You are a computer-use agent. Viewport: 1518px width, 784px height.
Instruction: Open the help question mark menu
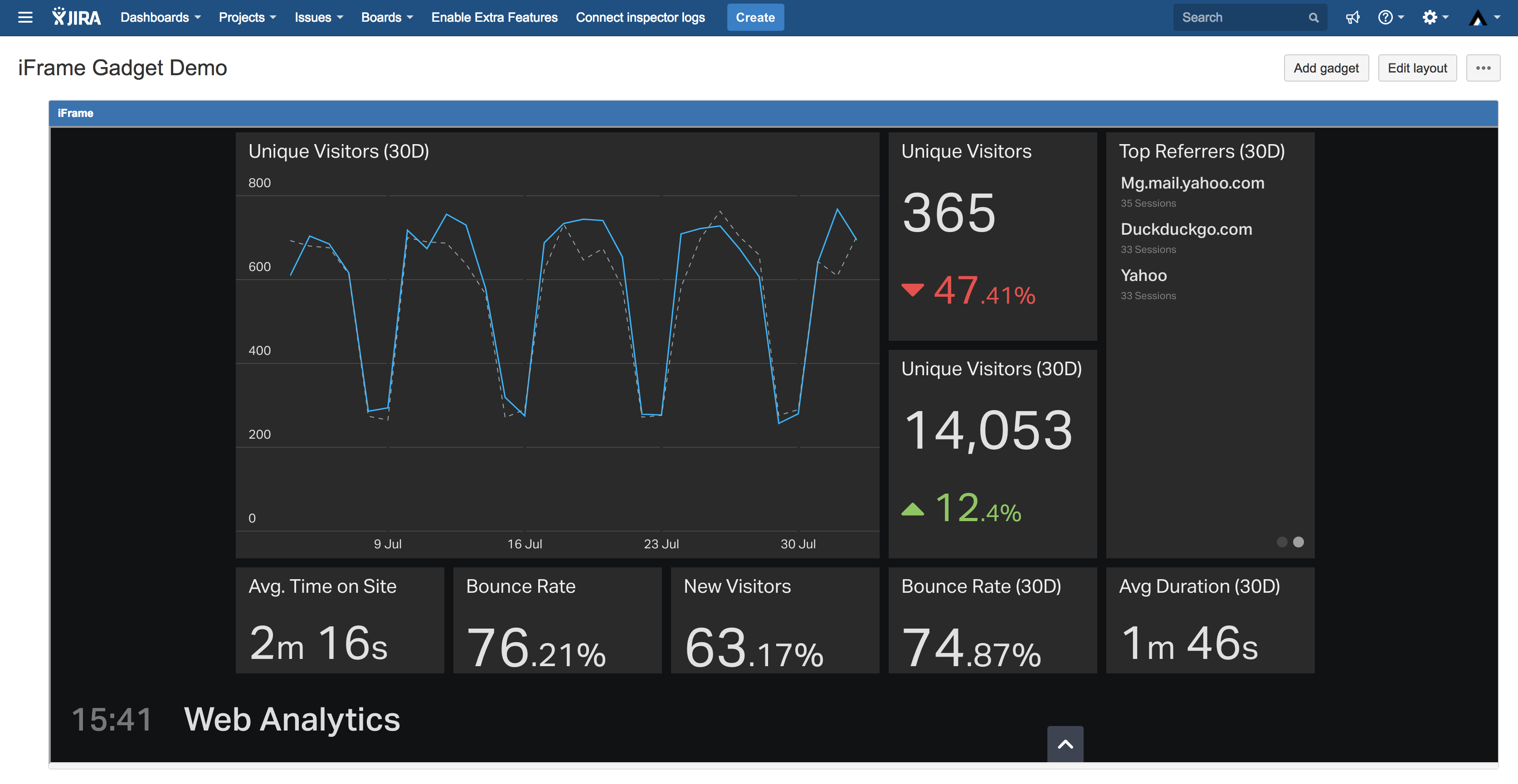tap(1390, 18)
